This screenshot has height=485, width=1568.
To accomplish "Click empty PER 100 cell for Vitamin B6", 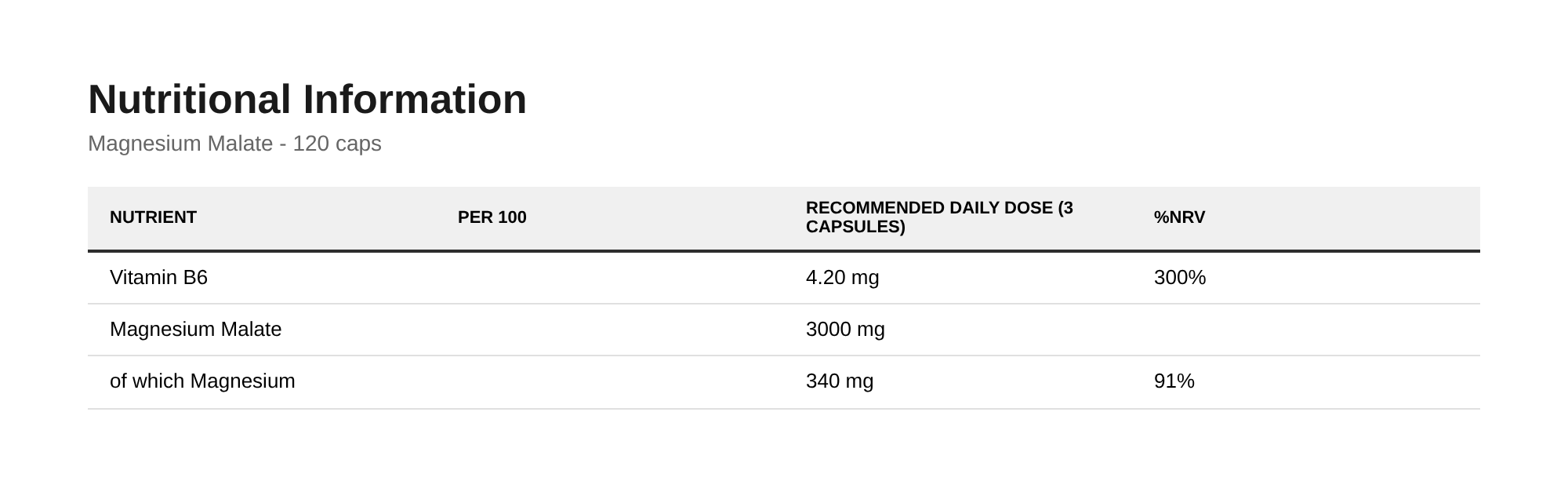I will click(610, 278).
